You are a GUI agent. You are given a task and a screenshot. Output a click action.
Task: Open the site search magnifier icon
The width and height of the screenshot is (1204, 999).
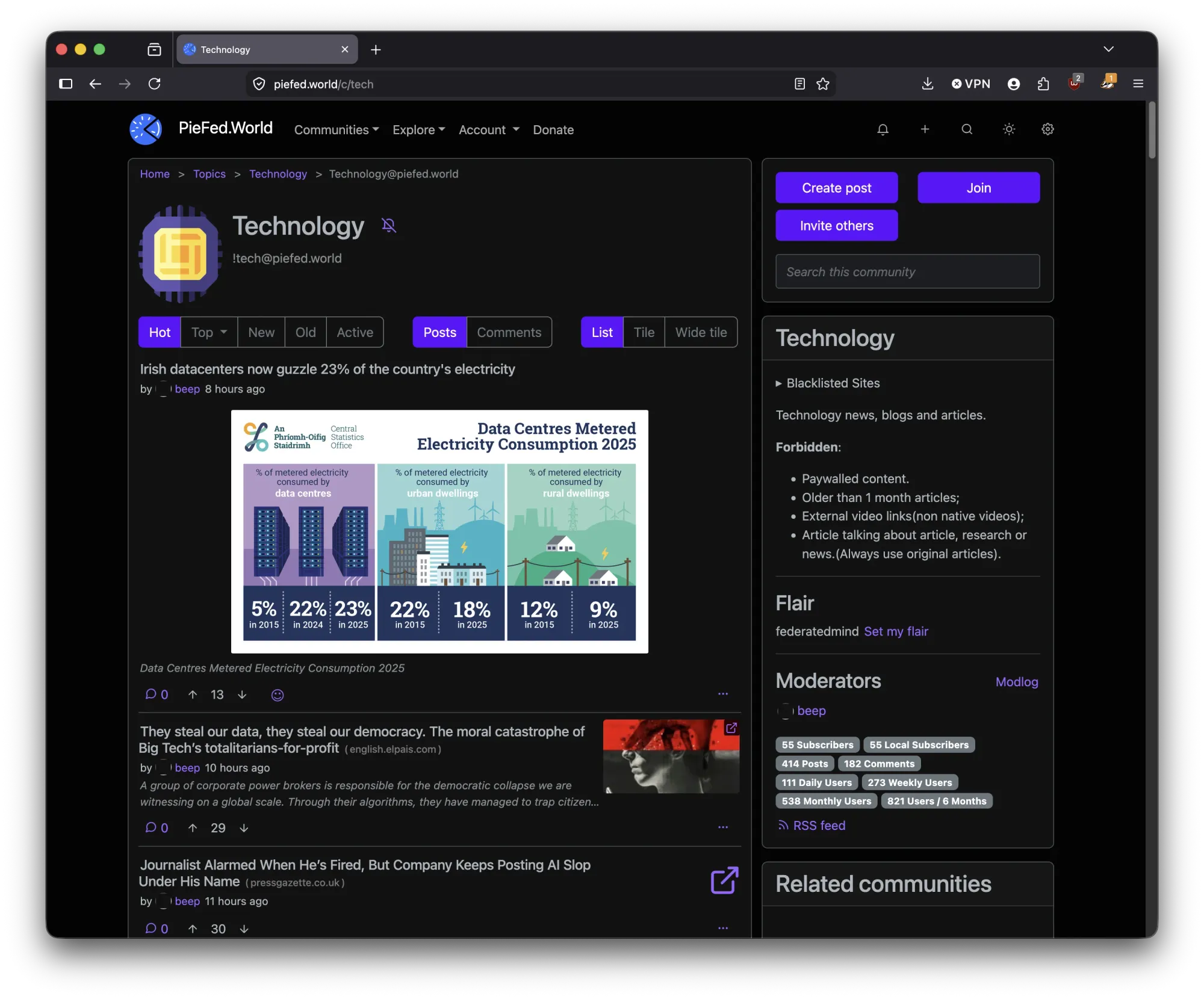click(967, 129)
